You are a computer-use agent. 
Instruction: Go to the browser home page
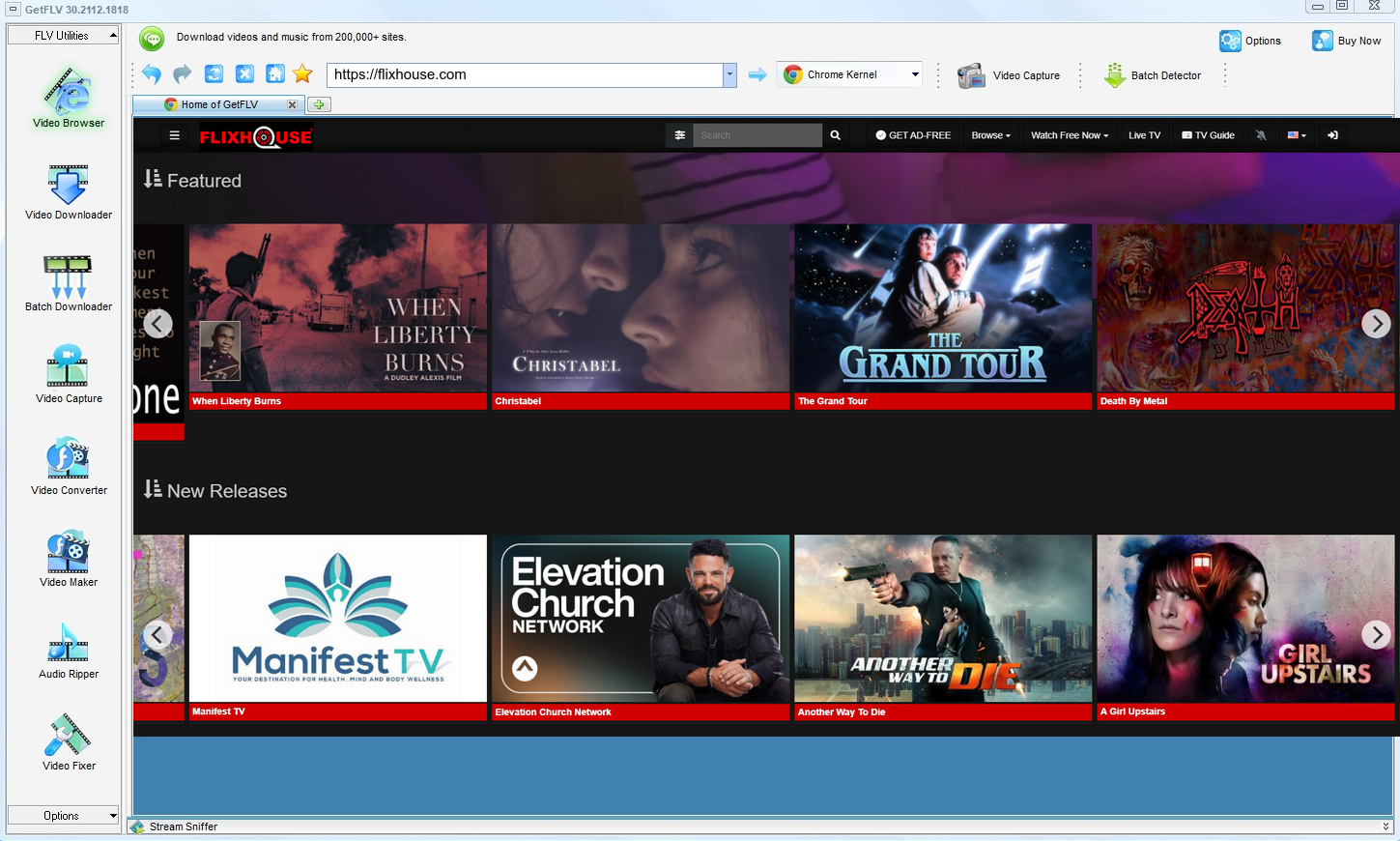point(275,74)
